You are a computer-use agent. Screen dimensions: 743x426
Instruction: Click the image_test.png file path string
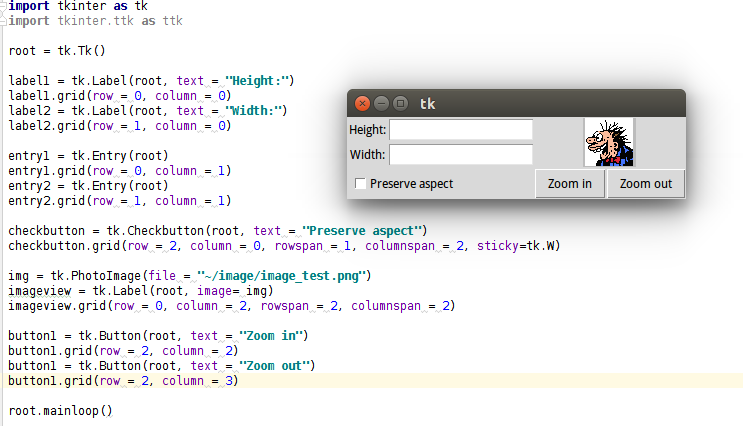[x=281, y=276]
